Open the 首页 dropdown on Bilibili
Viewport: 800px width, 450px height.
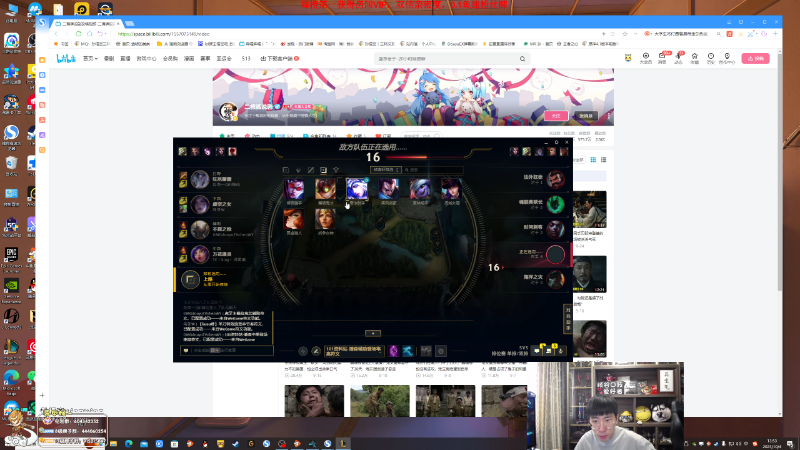90,59
